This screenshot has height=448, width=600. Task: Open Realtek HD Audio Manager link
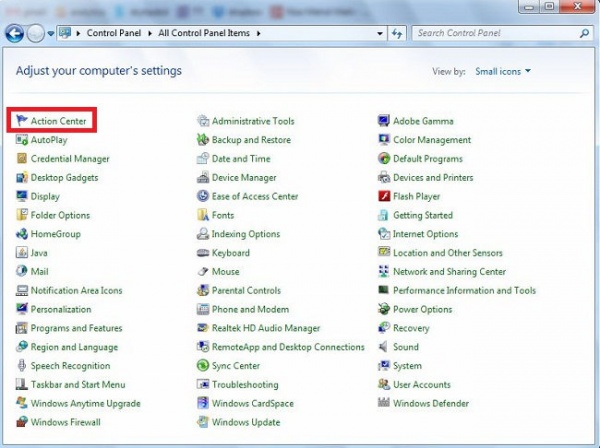coord(266,328)
